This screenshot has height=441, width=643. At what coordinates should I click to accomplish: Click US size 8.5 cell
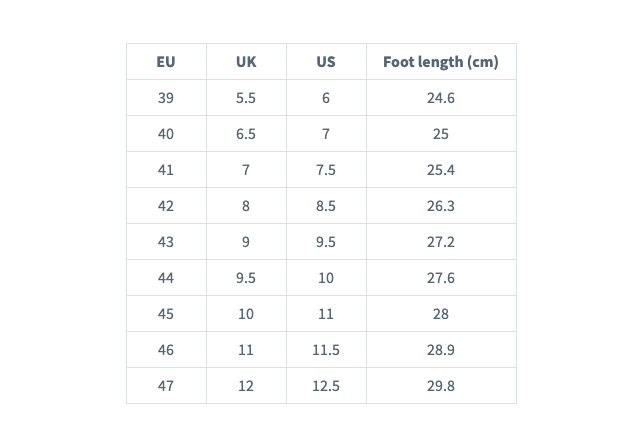[x=326, y=206]
